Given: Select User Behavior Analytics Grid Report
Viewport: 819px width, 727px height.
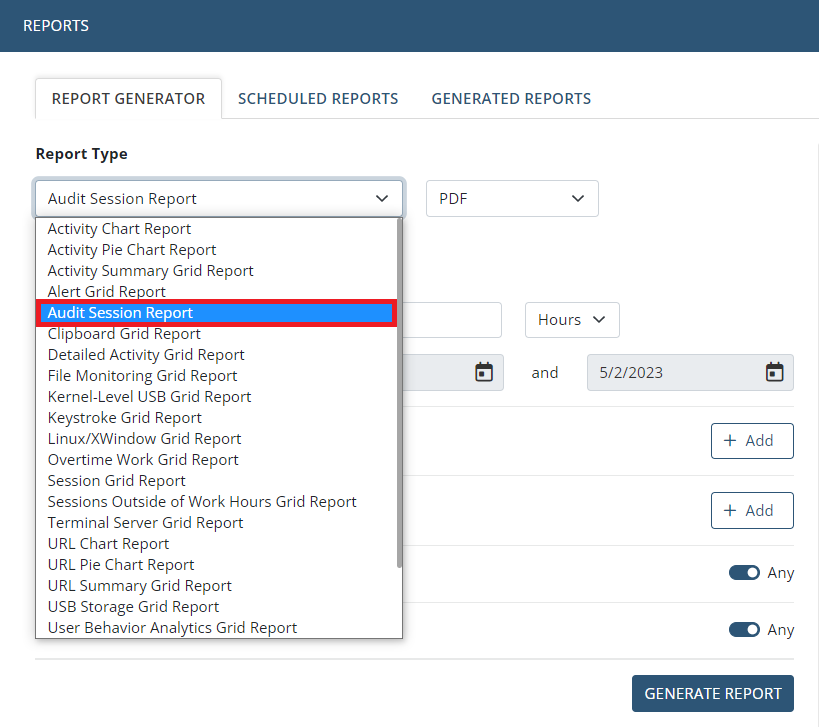Looking at the screenshot, I should 172,628.
